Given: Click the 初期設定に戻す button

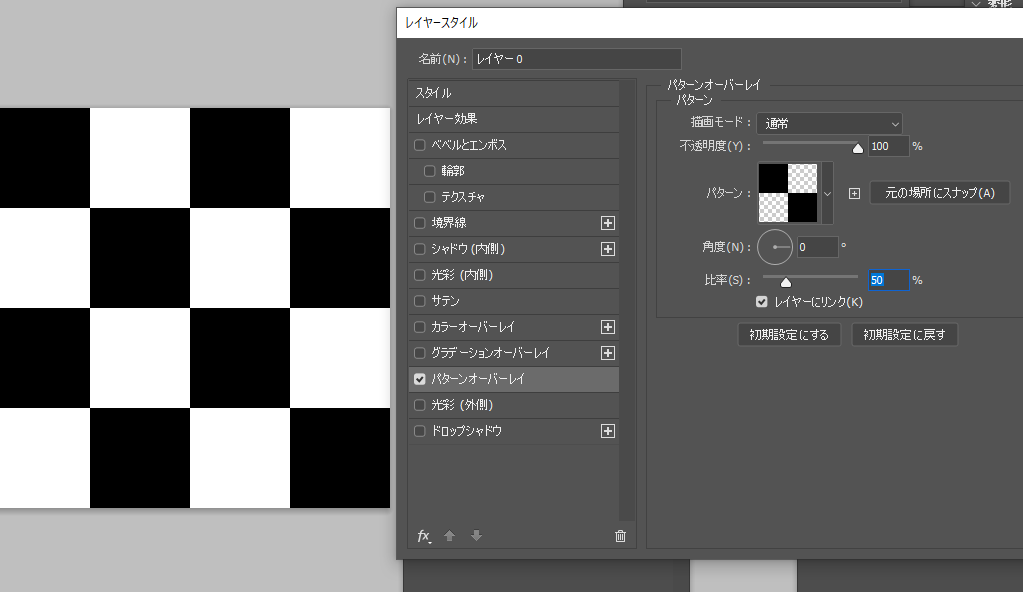Looking at the screenshot, I should point(905,335).
